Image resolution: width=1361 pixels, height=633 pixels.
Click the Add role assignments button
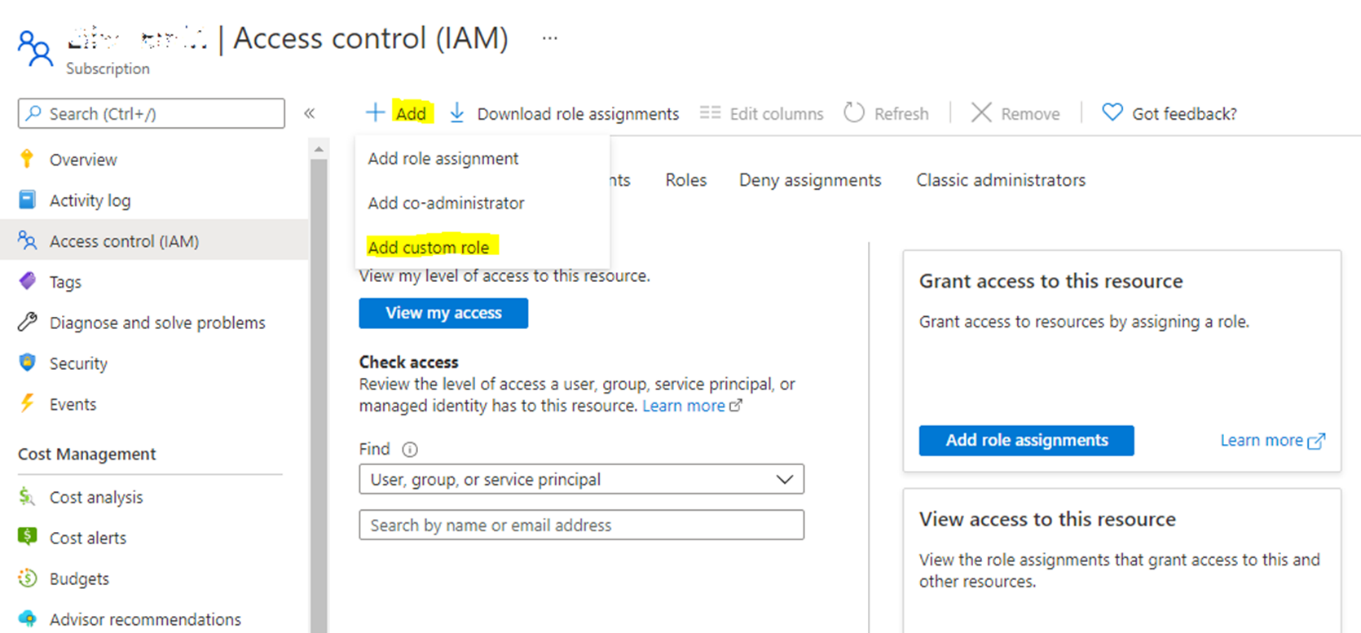point(1026,441)
